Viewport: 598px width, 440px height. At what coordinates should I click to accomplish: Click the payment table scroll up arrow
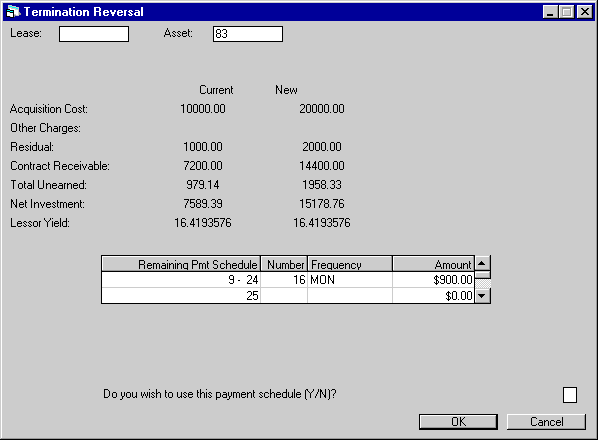(482, 263)
